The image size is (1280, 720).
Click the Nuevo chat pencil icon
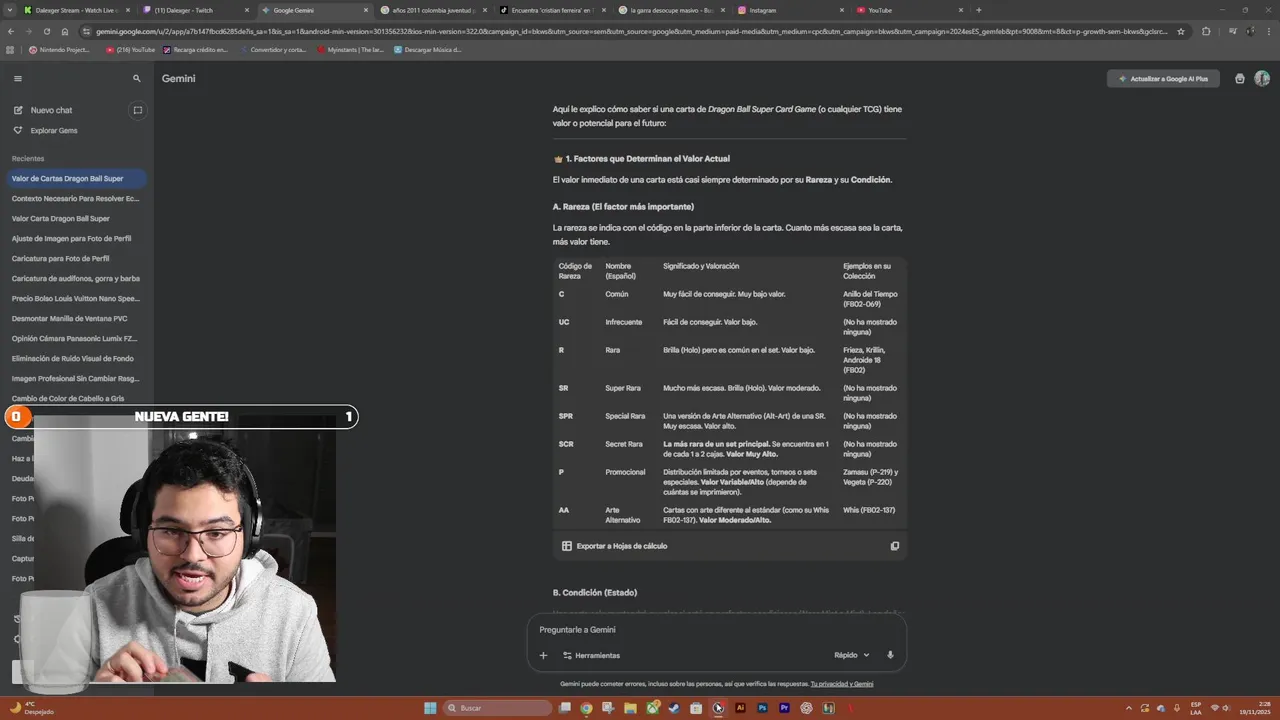[x=18, y=110]
